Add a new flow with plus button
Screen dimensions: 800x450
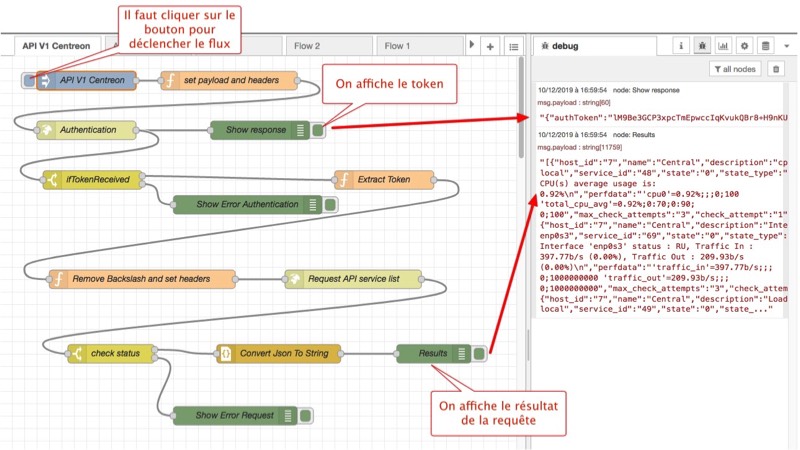click(490, 46)
